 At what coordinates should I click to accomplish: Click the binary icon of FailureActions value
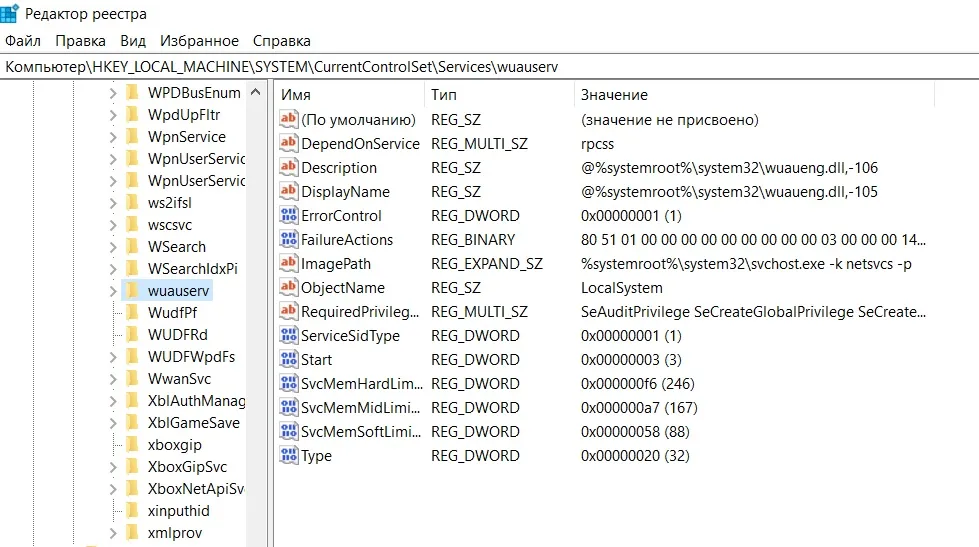point(288,239)
